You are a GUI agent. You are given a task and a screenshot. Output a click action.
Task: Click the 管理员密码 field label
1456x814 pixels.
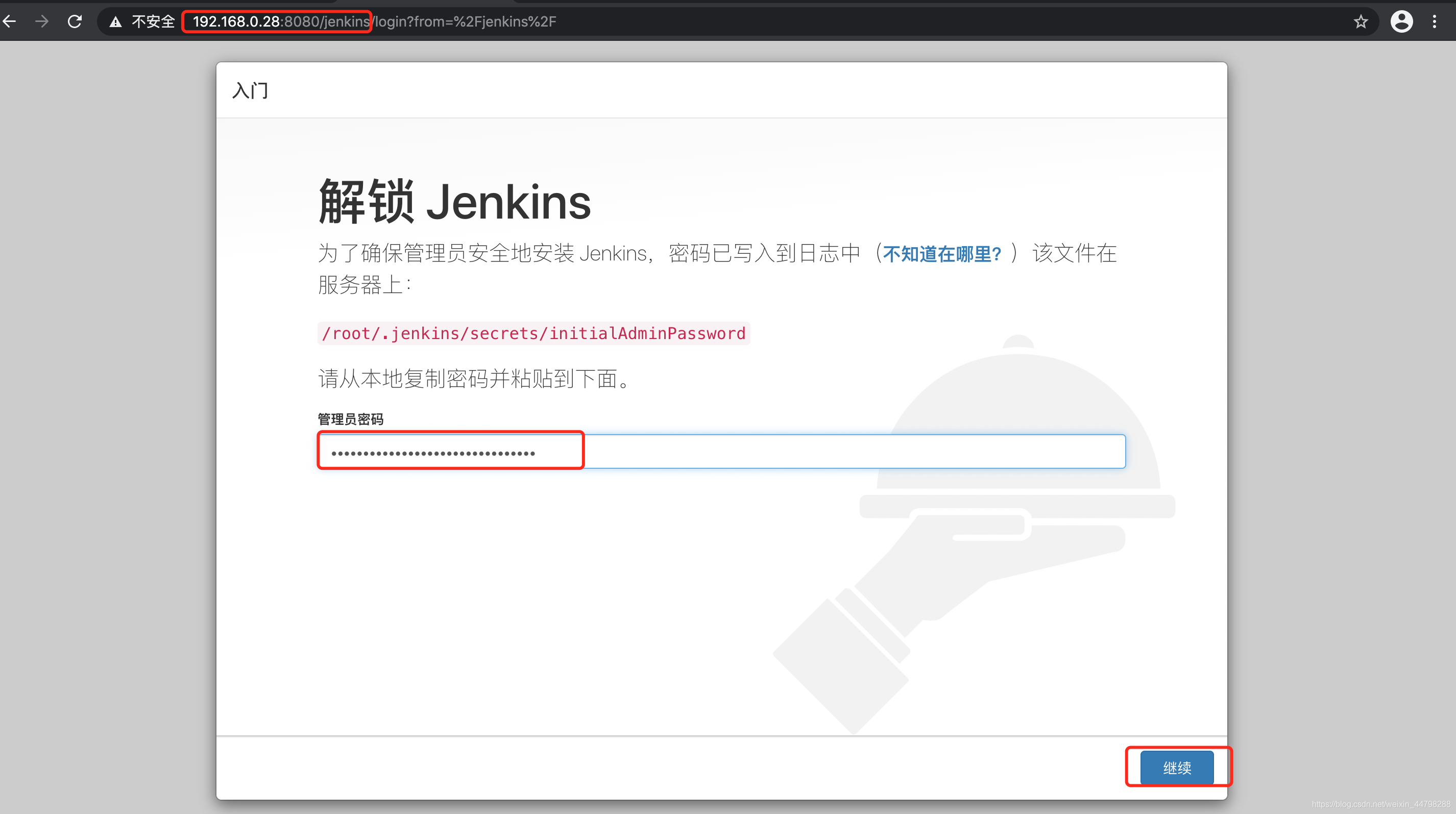click(350, 419)
